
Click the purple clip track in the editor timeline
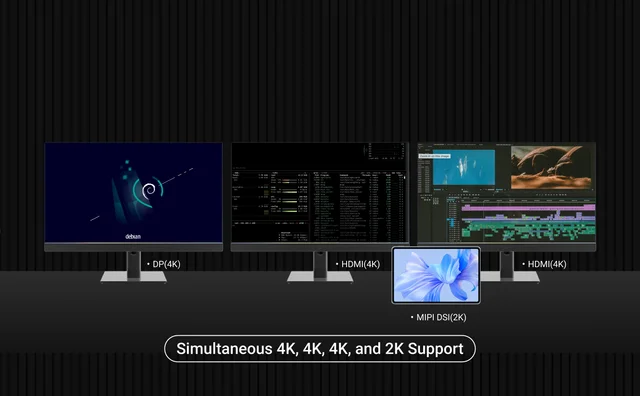(x=528, y=208)
